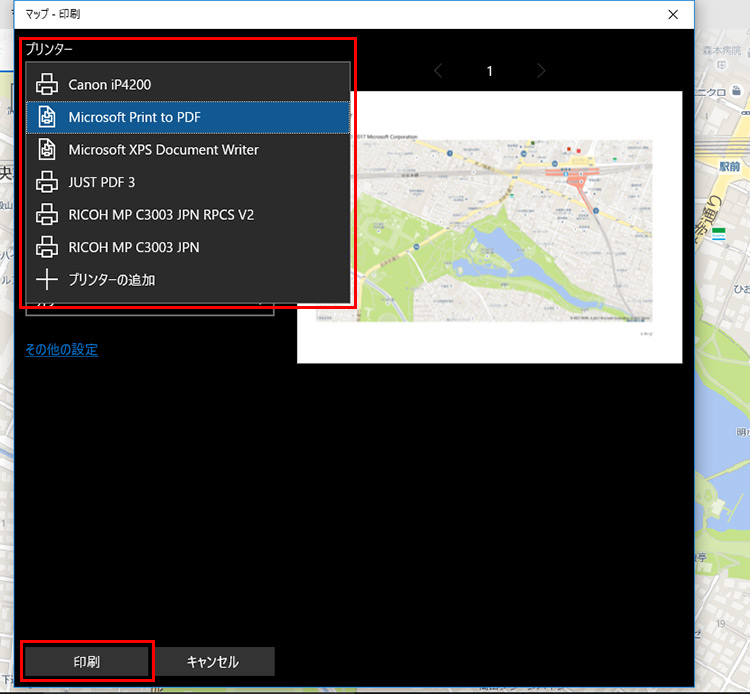Advance to the next preview page arrow

(x=541, y=71)
